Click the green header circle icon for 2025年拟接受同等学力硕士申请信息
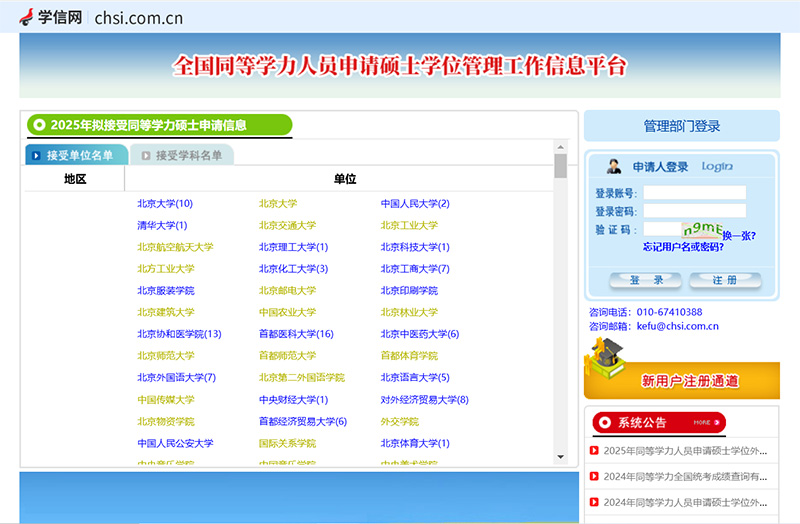 click(39, 125)
